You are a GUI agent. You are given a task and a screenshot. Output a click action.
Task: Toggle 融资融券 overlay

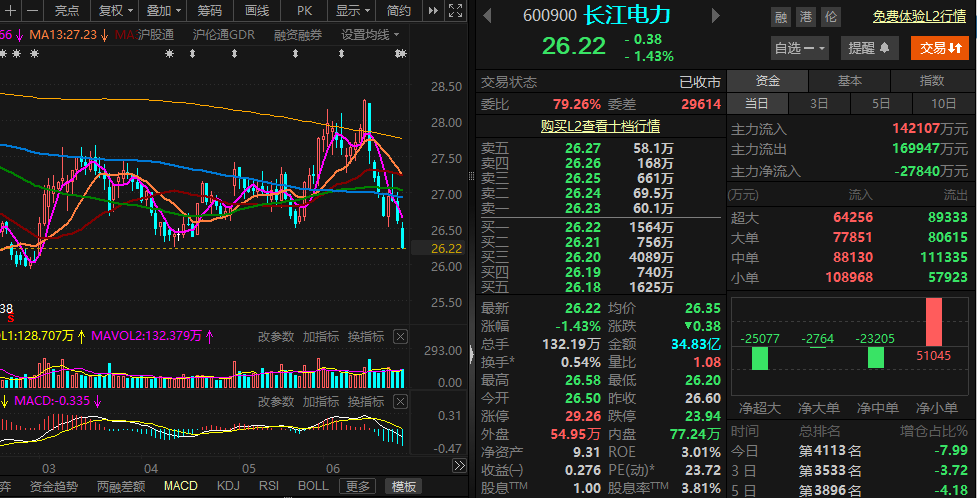point(298,35)
